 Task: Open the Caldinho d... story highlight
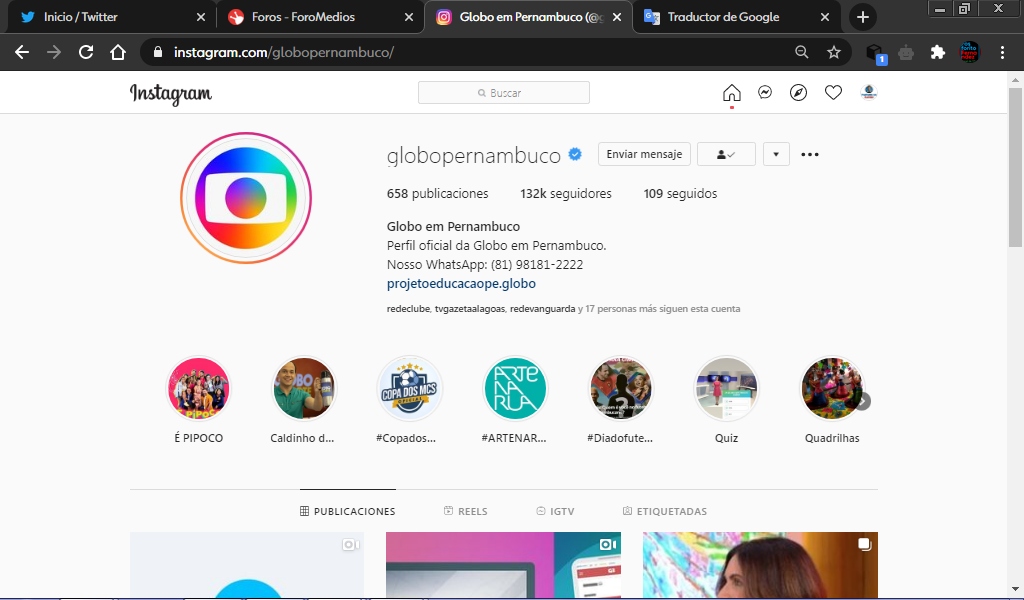(x=304, y=388)
